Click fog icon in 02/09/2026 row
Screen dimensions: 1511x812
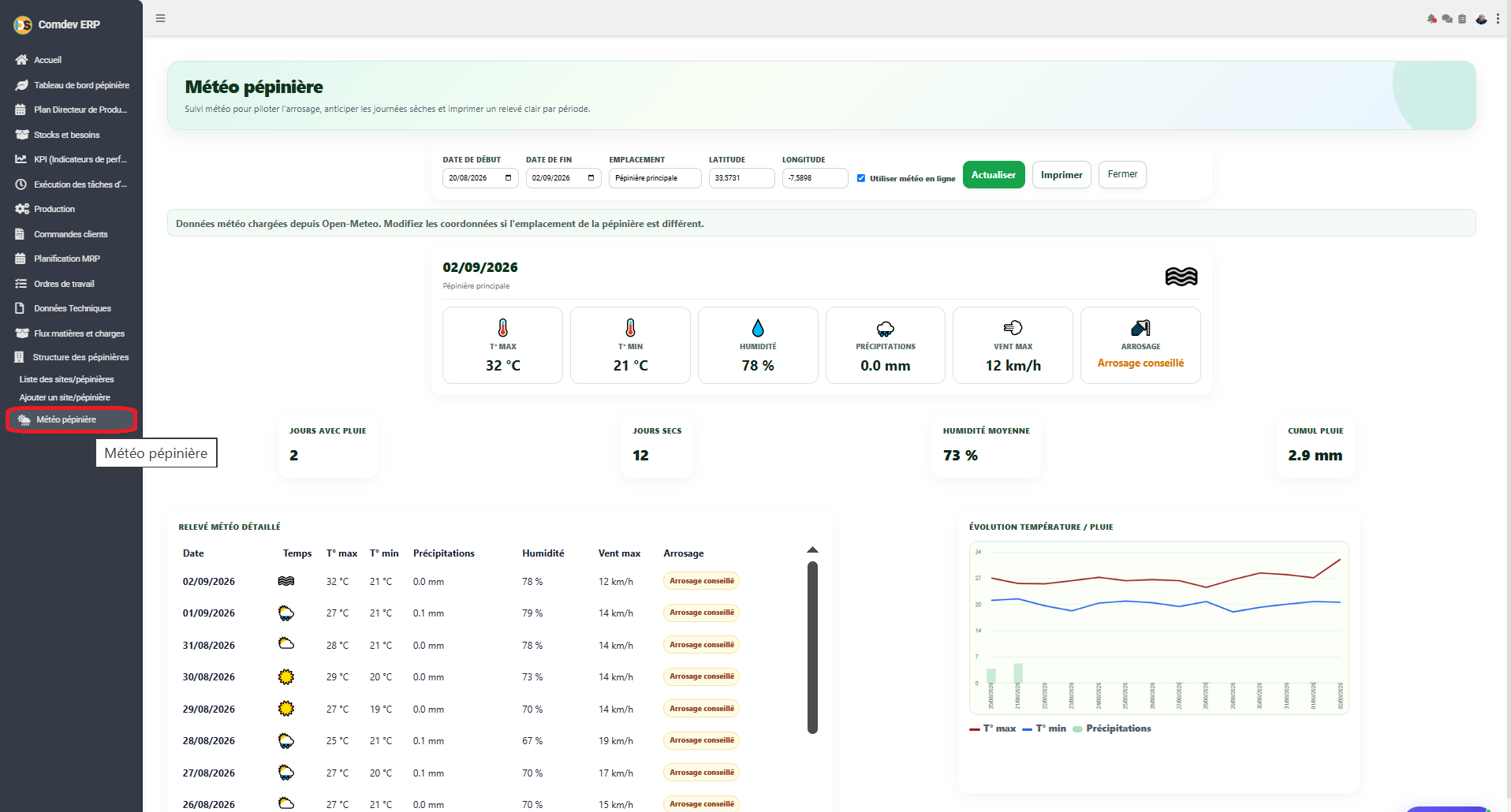[286, 581]
